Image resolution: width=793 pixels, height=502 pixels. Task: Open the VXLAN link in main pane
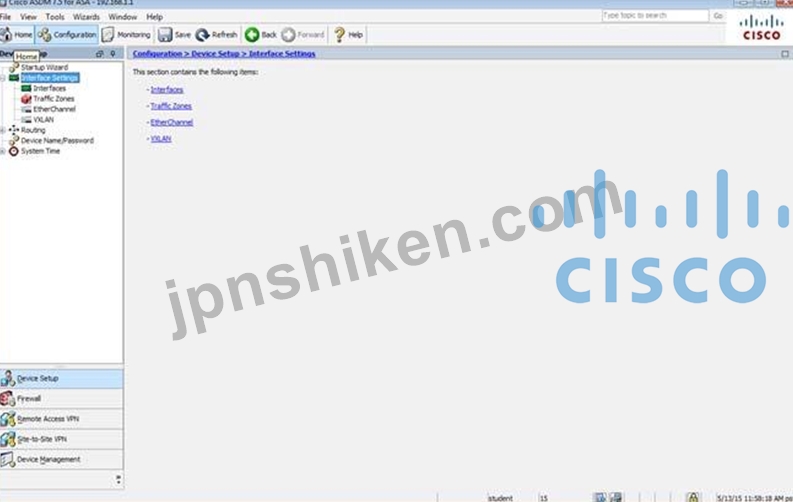click(x=161, y=139)
